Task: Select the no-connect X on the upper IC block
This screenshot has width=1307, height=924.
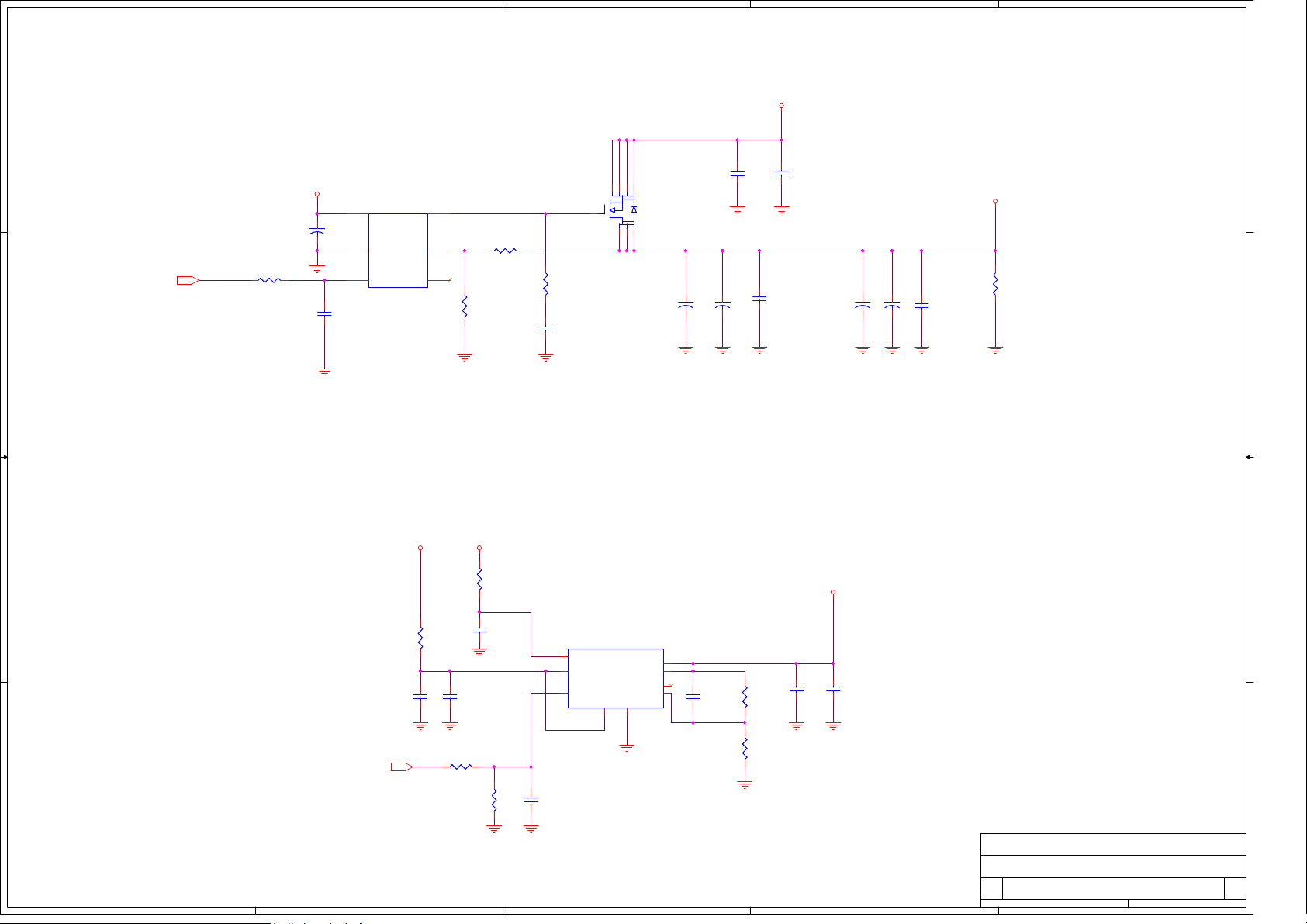Action: 449,280
